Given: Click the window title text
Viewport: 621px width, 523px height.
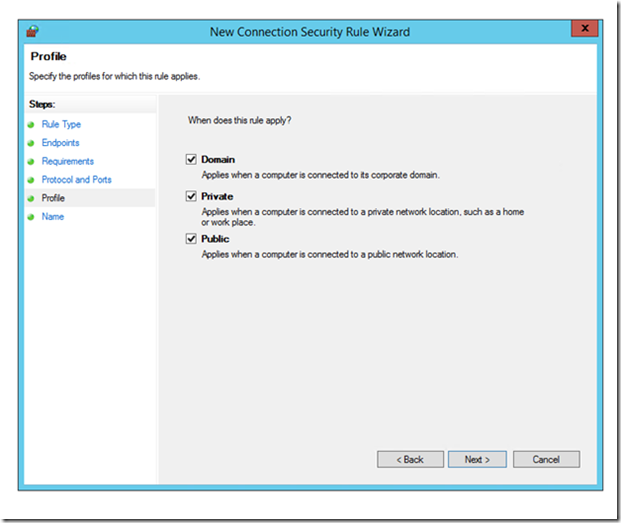Looking at the screenshot, I should pos(310,32).
